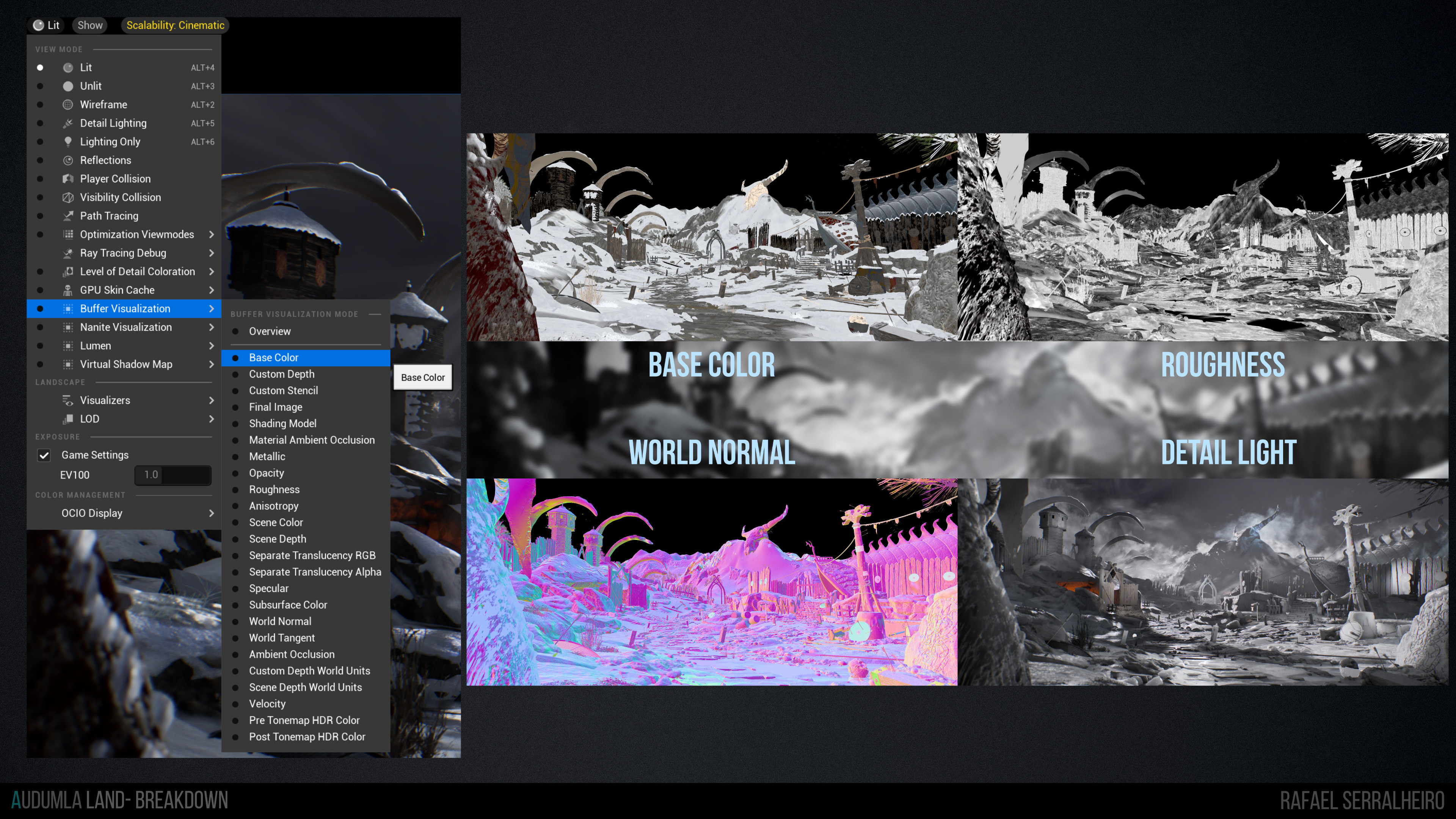Screen dimensions: 1456x819
Task: Choose Custom Stencil buffer entry
Action: tap(306, 391)
